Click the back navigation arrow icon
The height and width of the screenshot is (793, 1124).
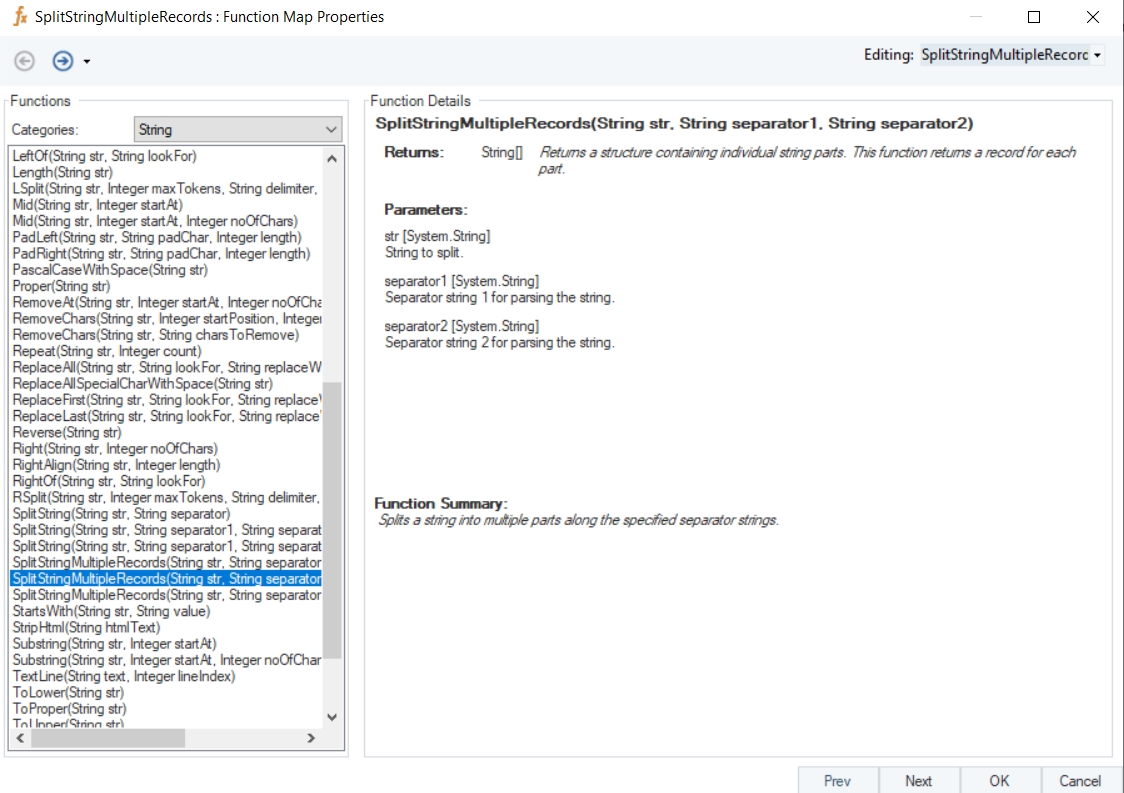coord(25,61)
